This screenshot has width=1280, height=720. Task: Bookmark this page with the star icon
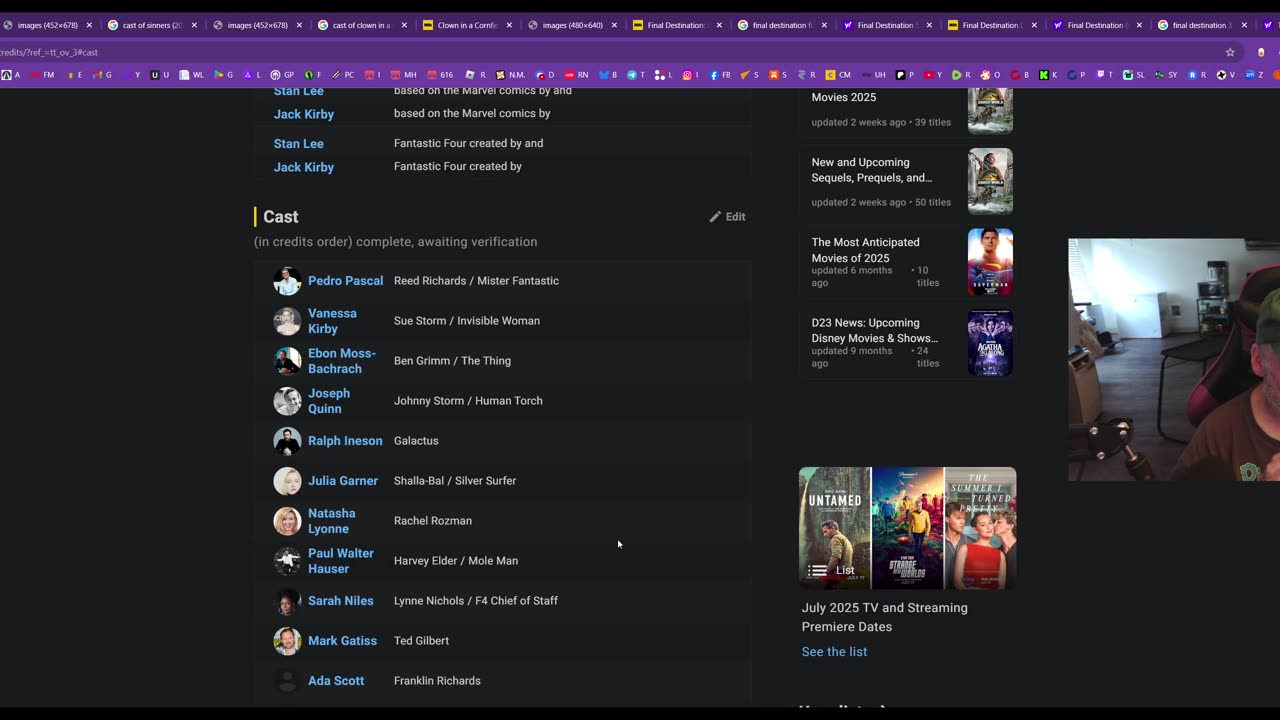coord(1230,52)
